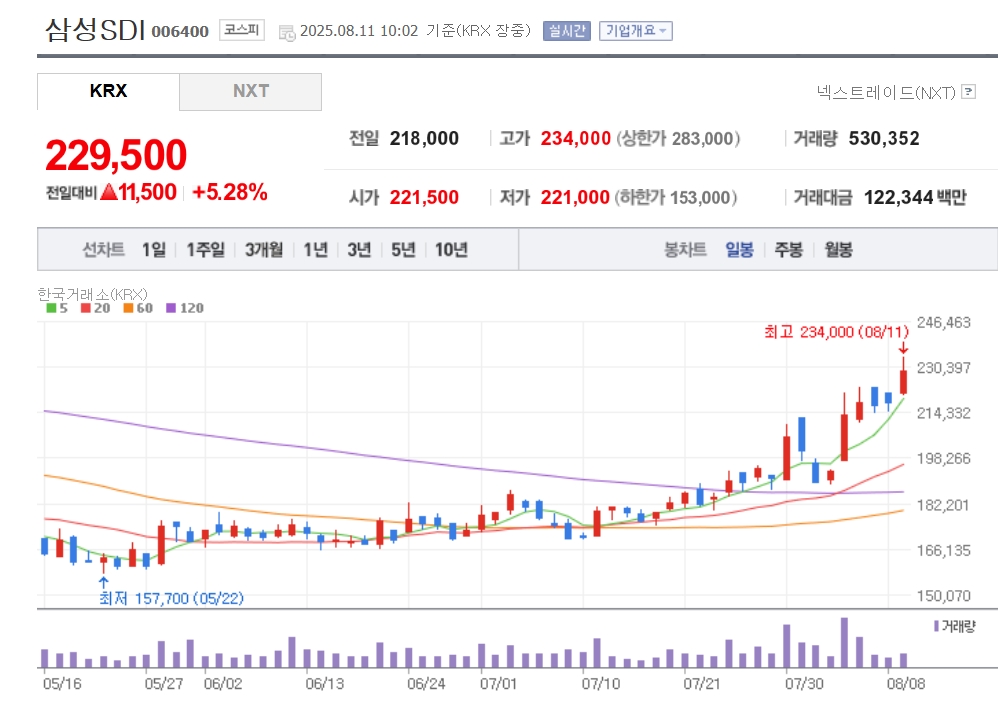Click the orange 60-day moving average swatch

[128, 308]
